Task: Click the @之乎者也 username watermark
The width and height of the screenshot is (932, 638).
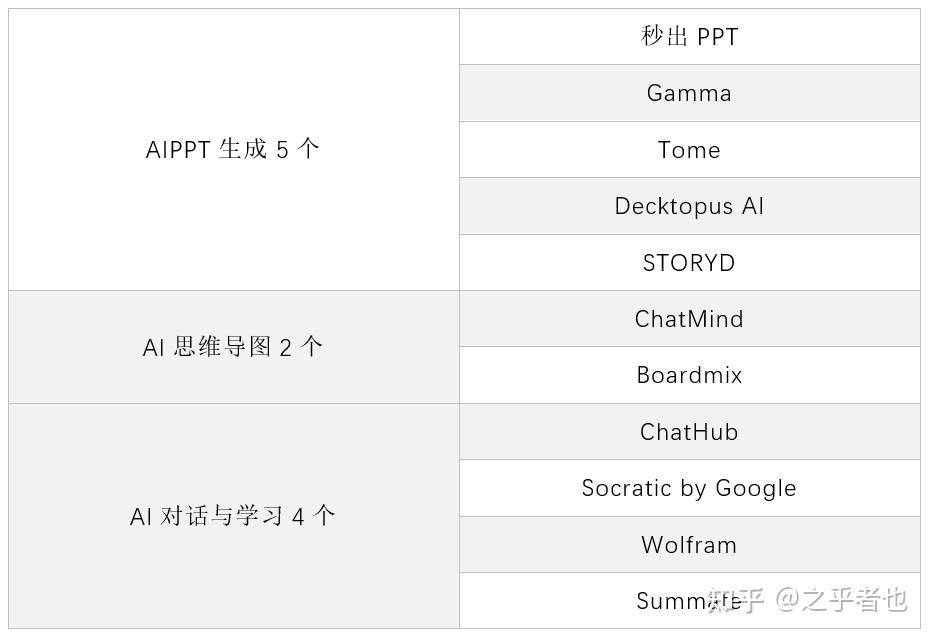Action: pyautogui.click(x=842, y=599)
